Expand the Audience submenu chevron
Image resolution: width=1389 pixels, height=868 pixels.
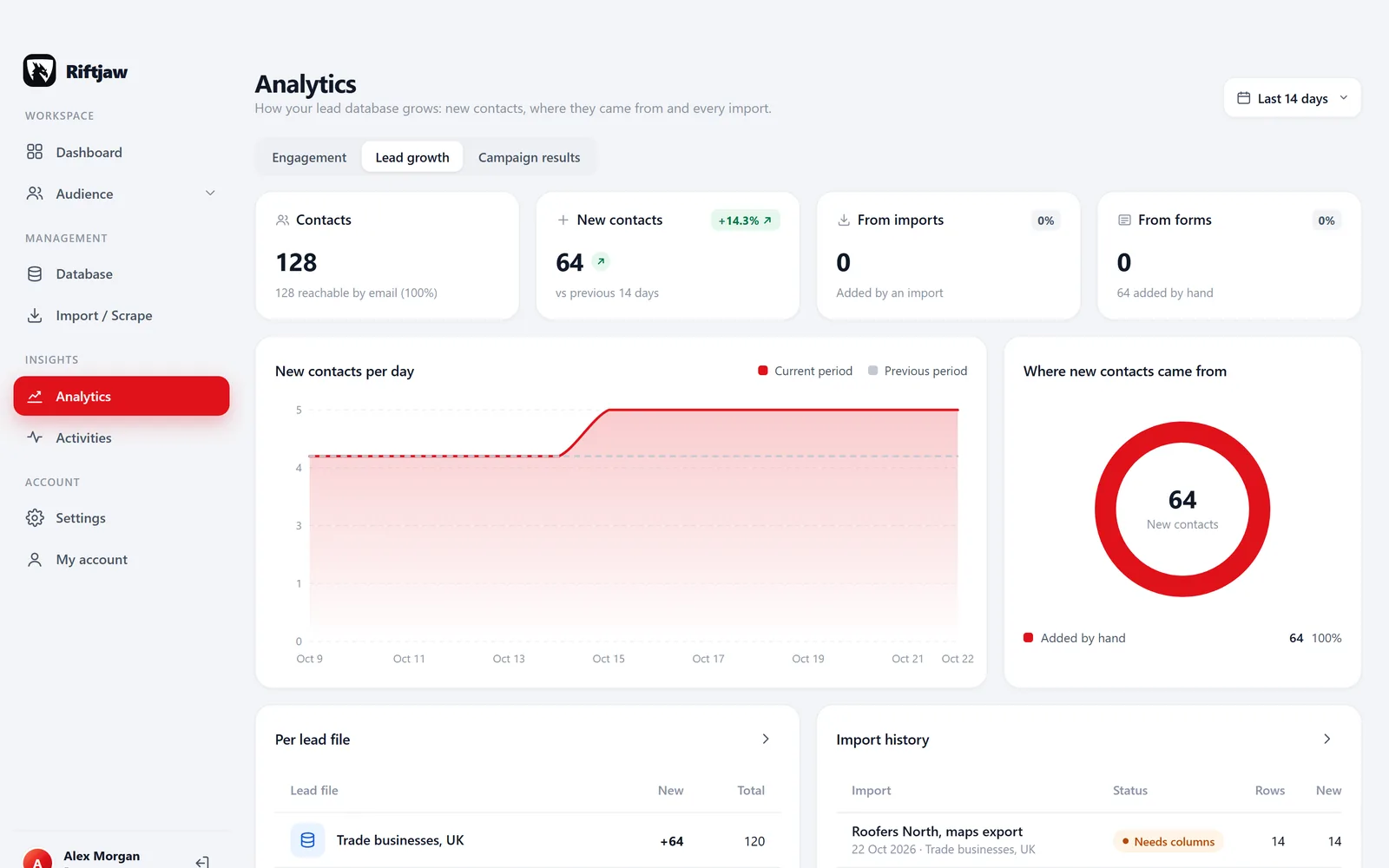tap(210, 193)
